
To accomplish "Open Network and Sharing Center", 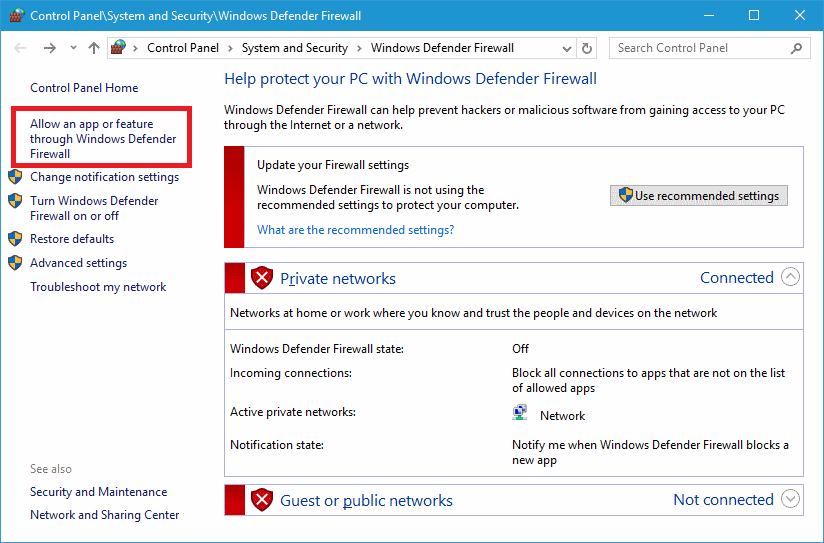I will pyautogui.click(x=105, y=515).
